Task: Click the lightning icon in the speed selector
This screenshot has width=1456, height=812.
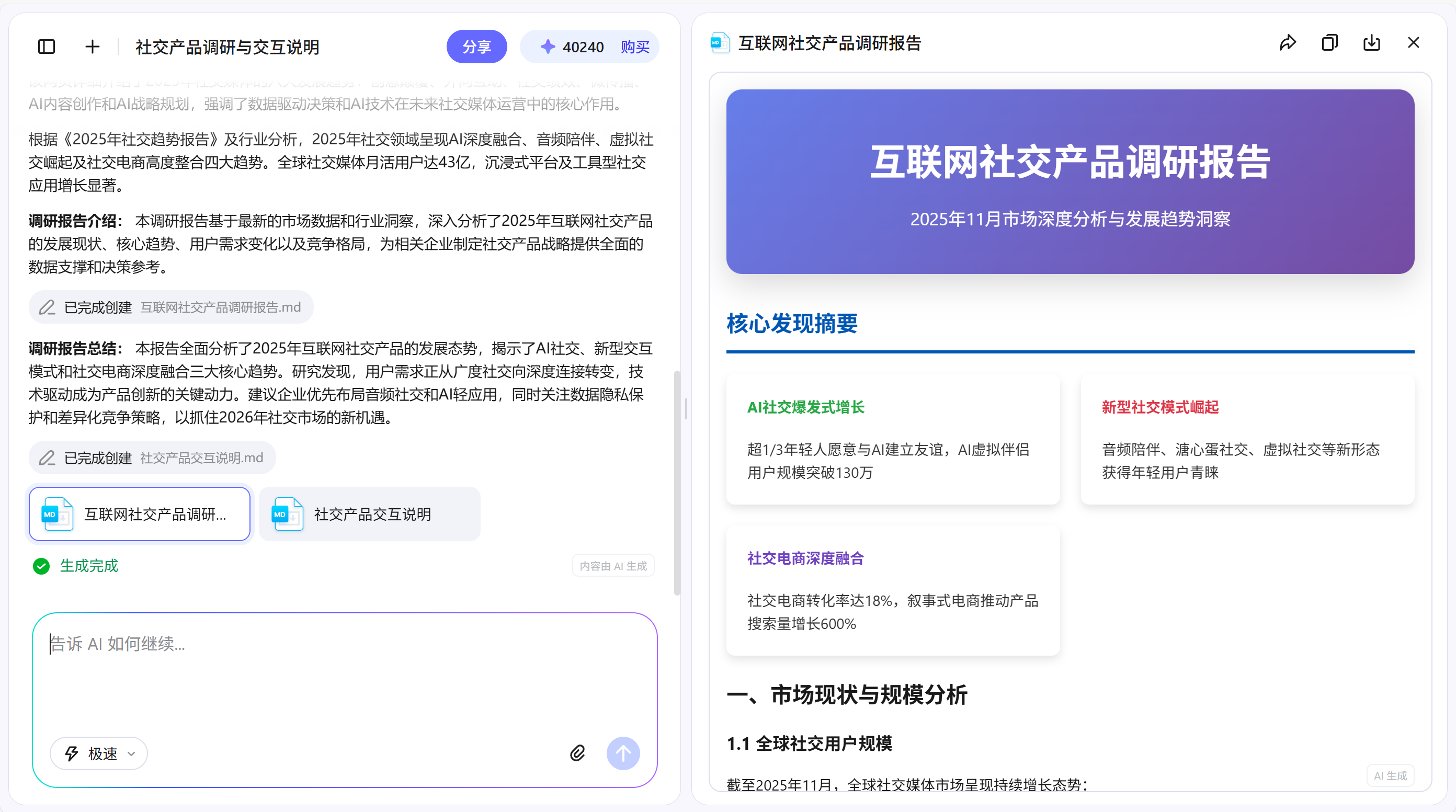Action: coord(71,753)
